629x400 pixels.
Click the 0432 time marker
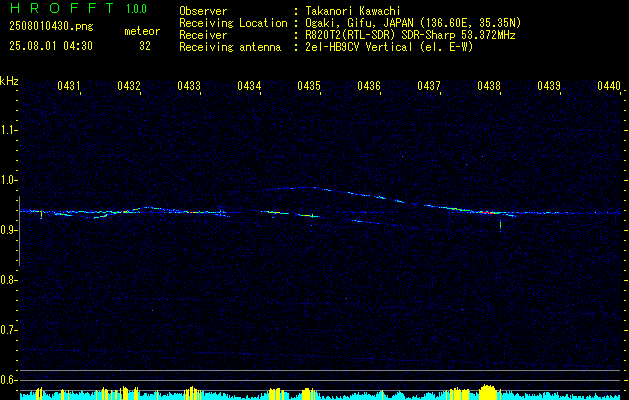click(129, 85)
